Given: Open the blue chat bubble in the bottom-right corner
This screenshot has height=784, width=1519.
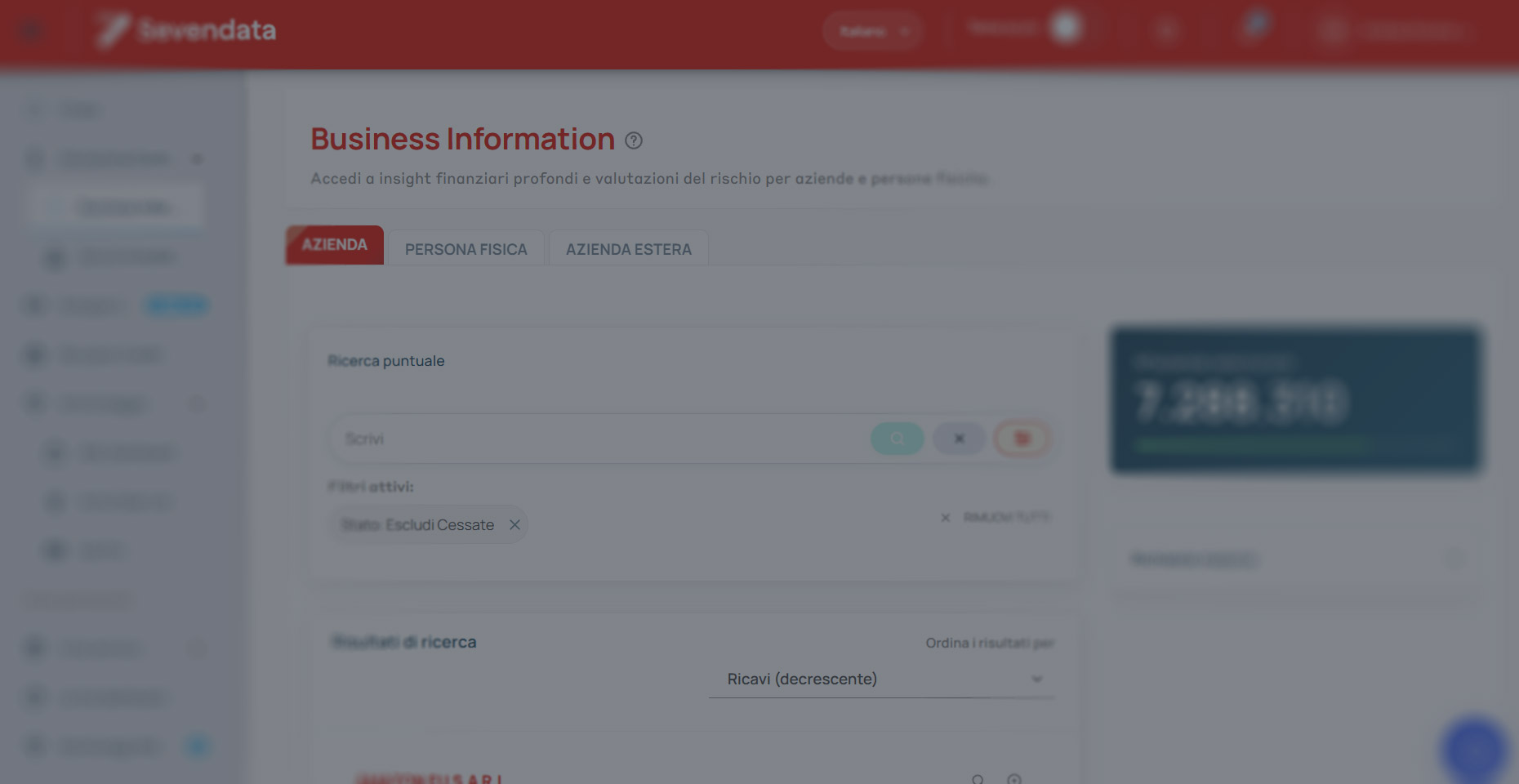Looking at the screenshot, I should tap(1474, 750).
